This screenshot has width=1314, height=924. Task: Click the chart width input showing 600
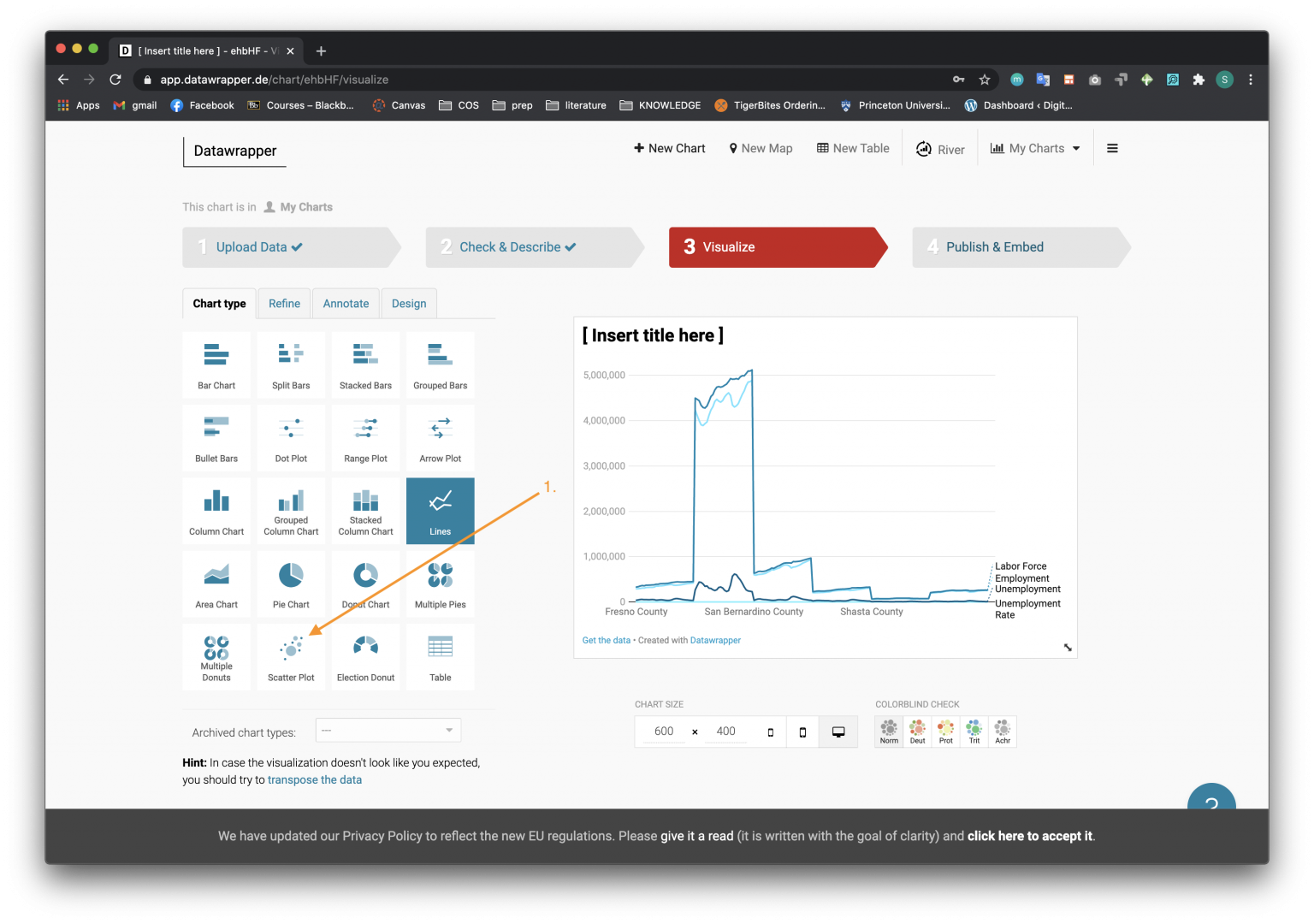(664, 731)
